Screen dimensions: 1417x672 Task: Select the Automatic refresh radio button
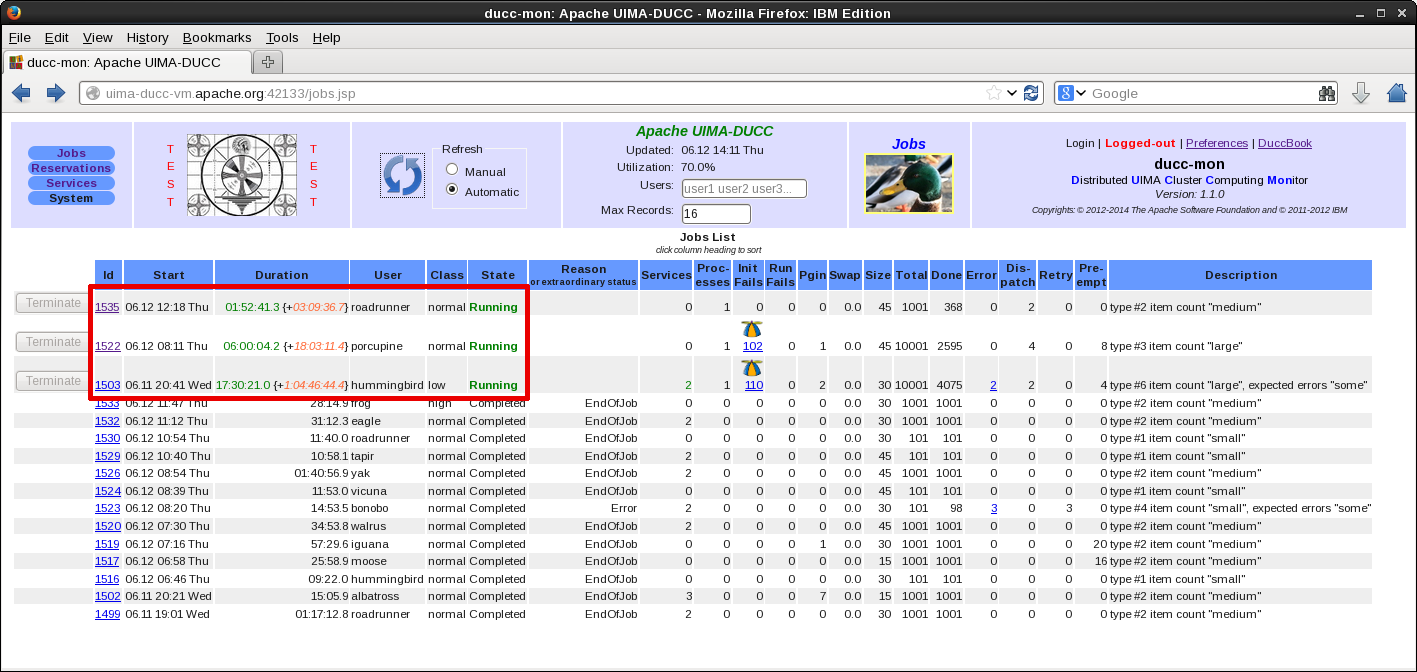point(452,190)
